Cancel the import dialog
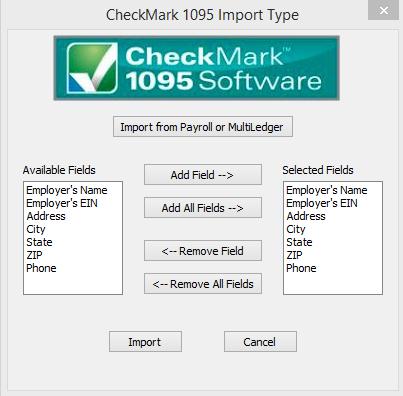 [x=260, y=342]
